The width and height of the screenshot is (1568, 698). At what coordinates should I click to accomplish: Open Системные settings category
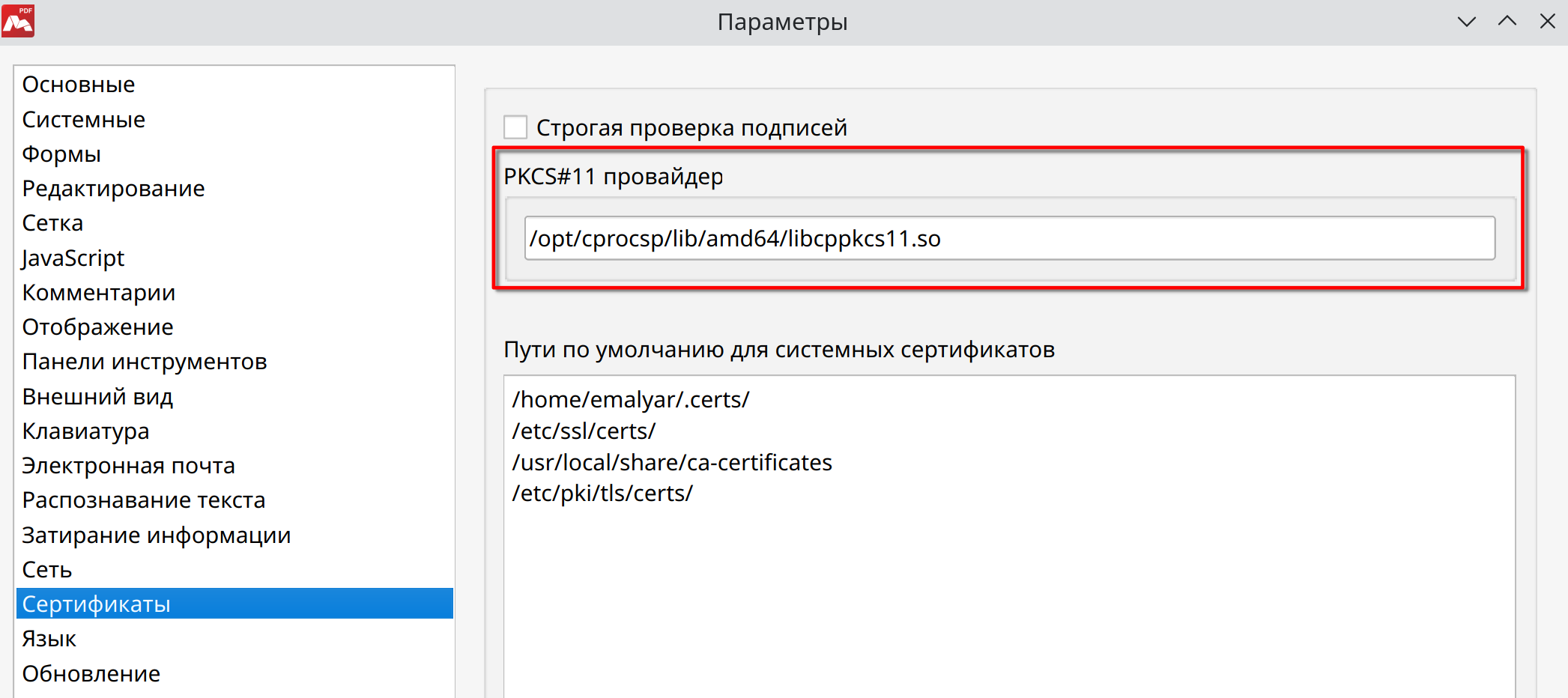(x=234, y=120)
